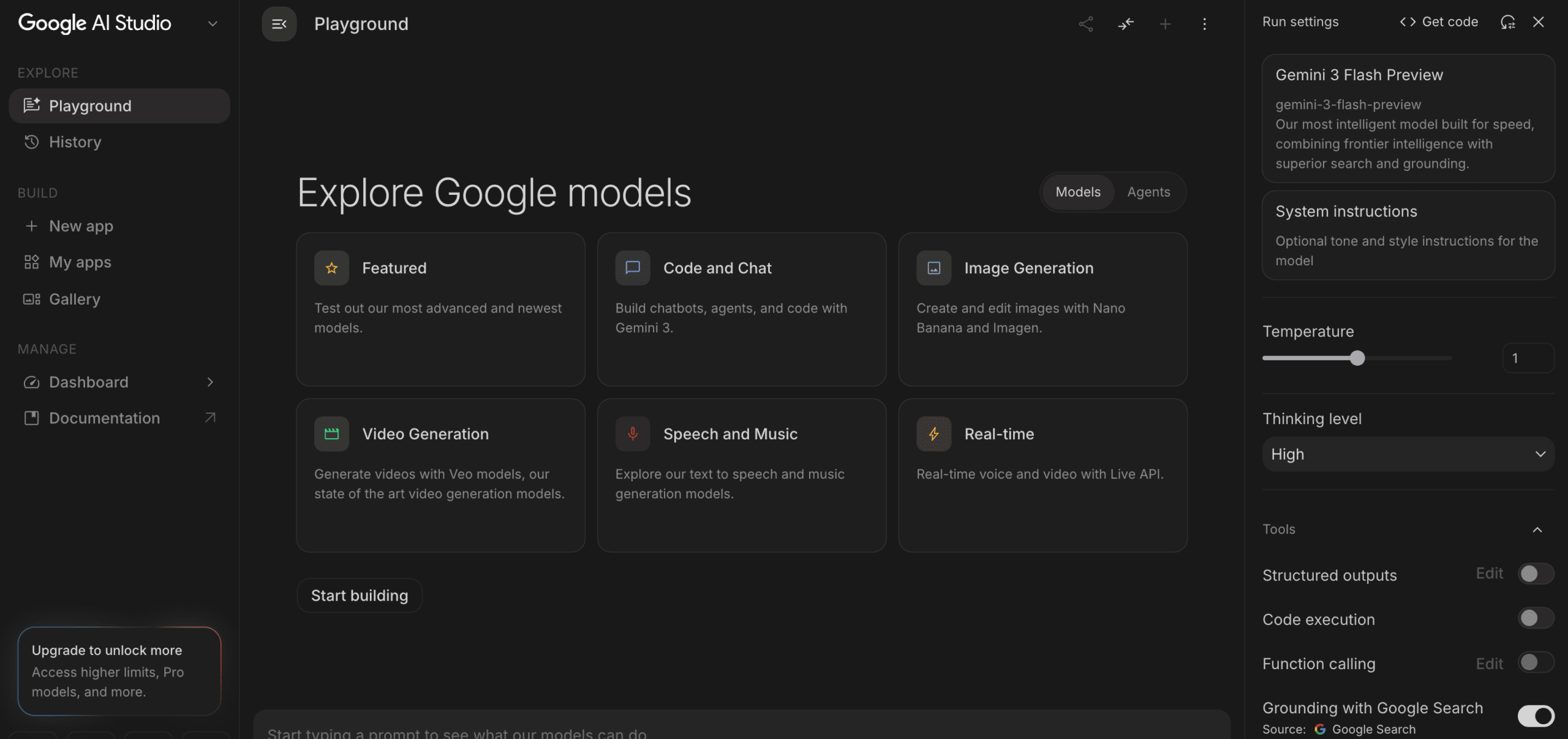Switch to the Agents tab
Viewport: 1568px width, 739px height.
point(1148,192)
